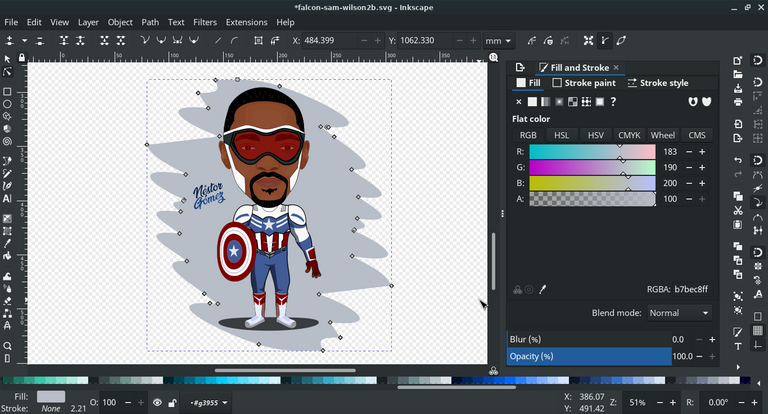Set fill to swatch
768x414 pixels.
[x=600, y=102]
